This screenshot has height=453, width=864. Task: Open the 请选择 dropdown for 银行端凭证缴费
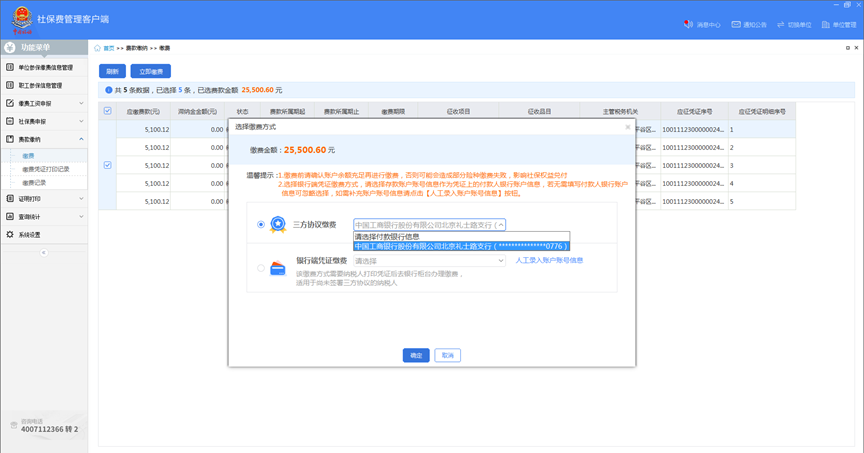pos(429,261)
